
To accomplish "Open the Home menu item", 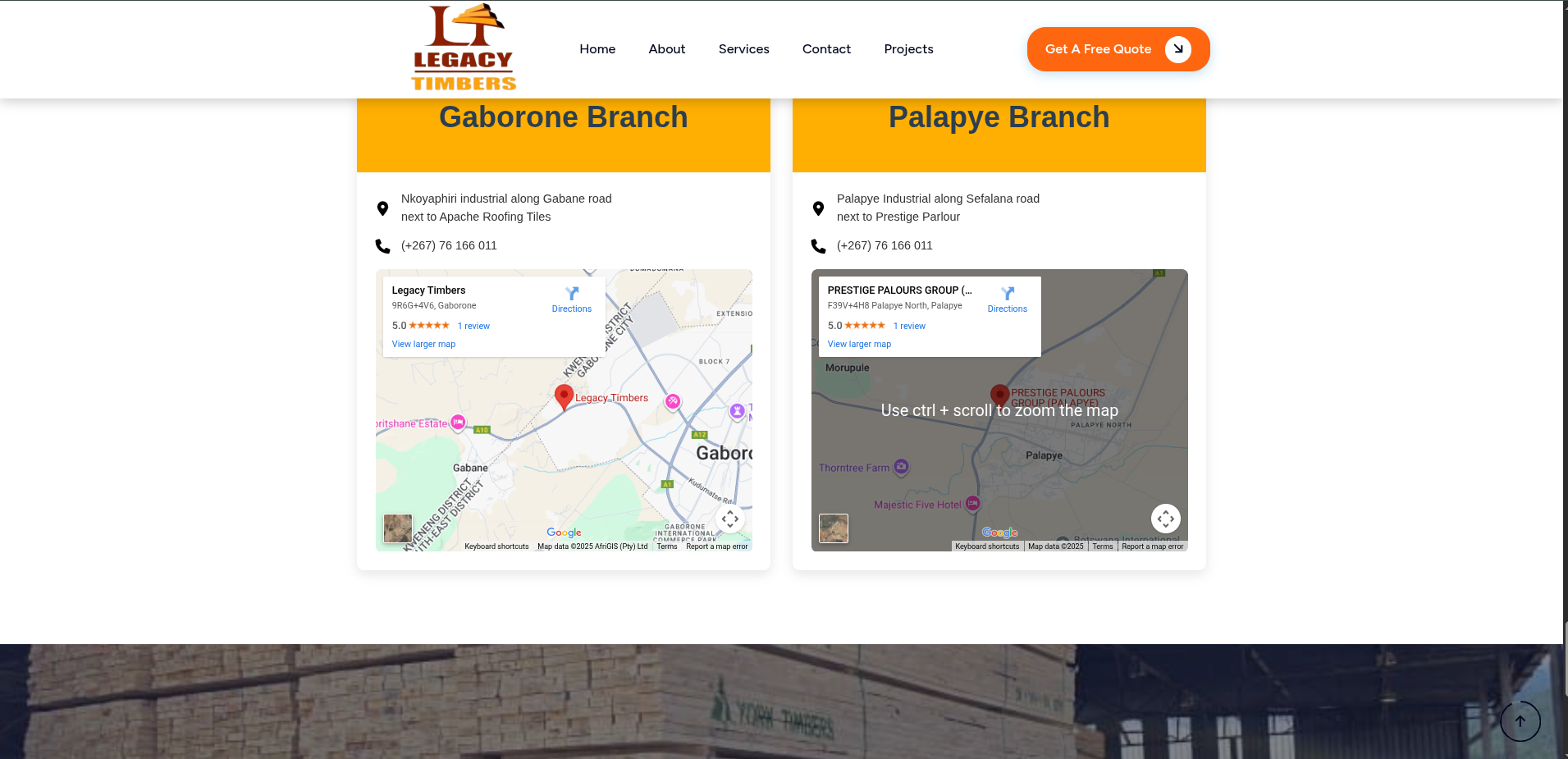I will (x=597, y=49).
